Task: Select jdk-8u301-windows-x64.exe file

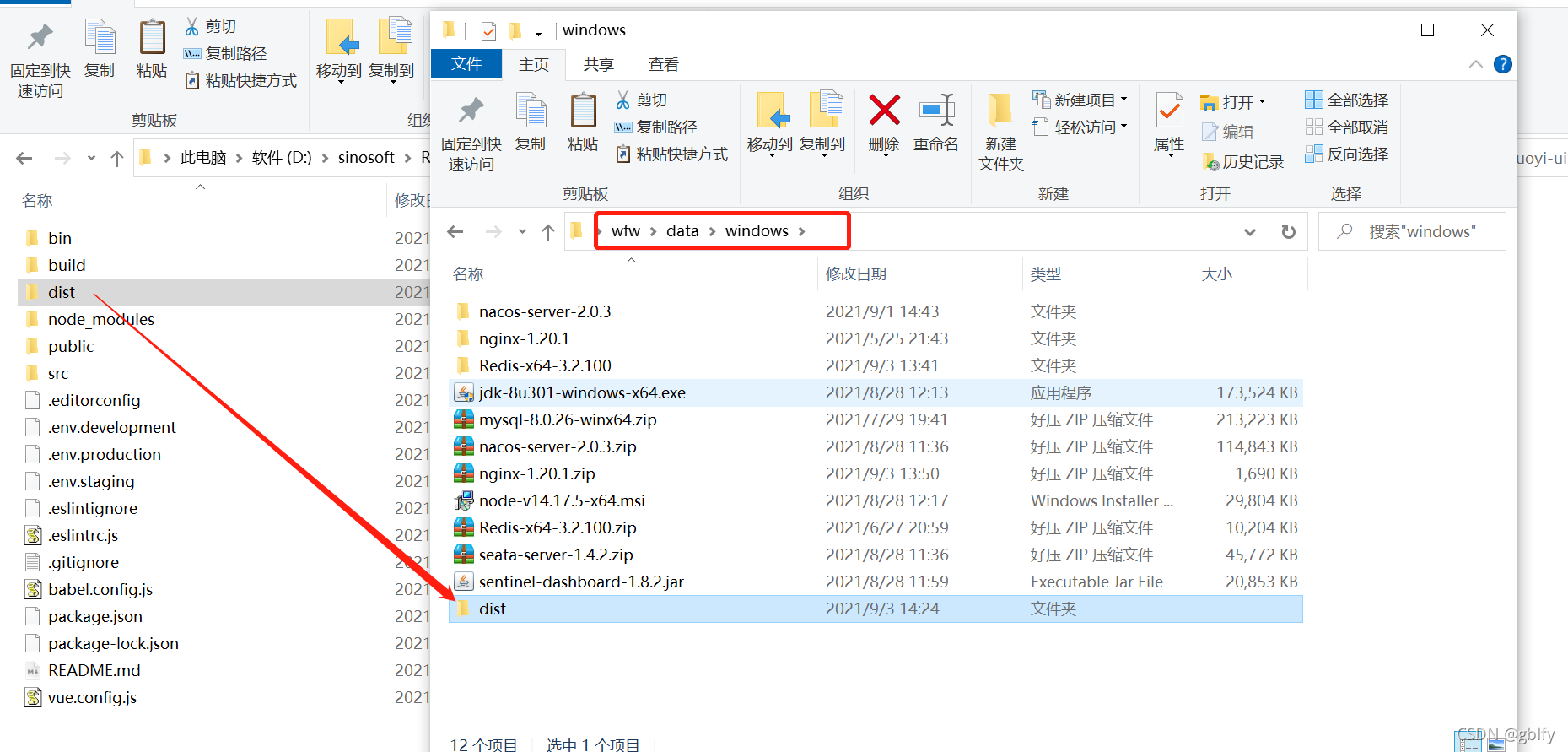Action: pos(876,392)
